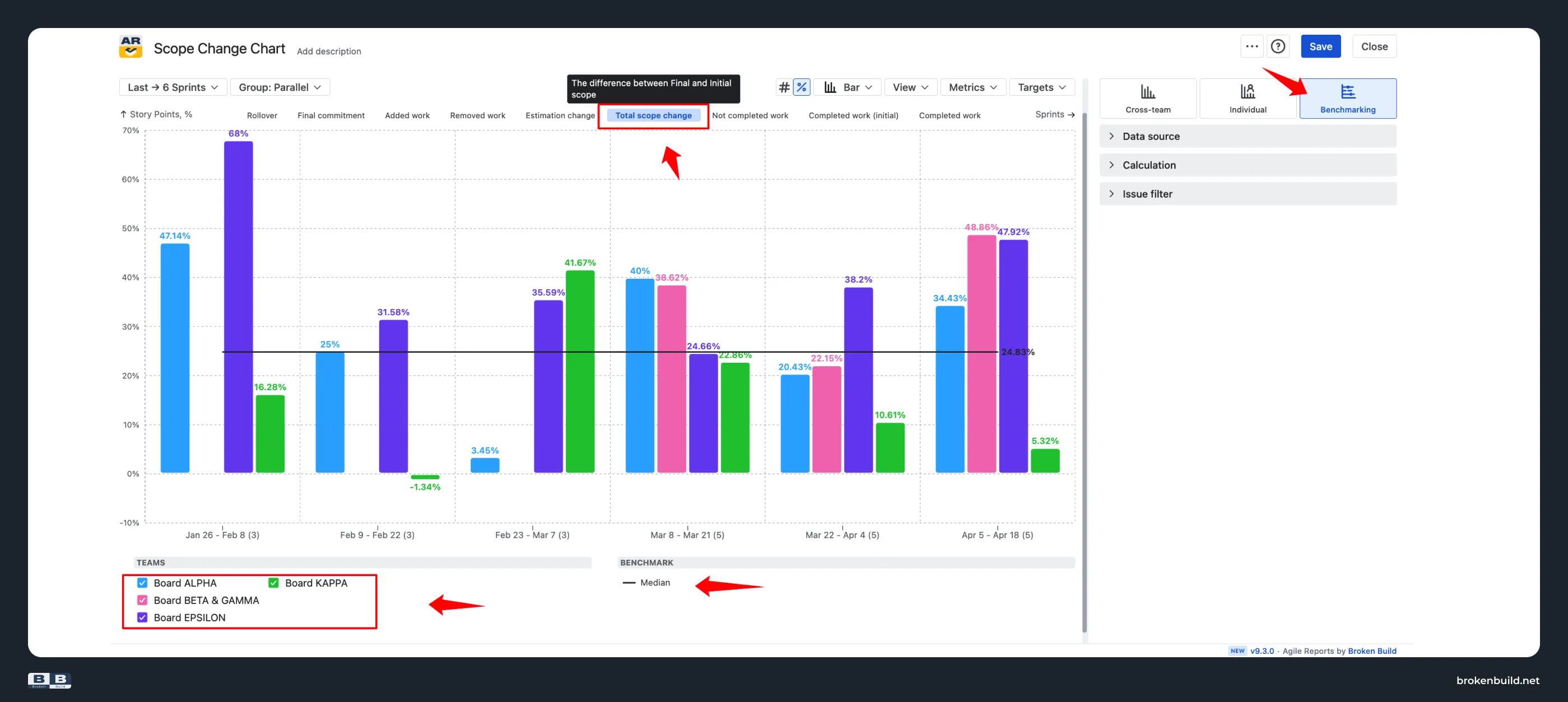Click the NEW version badge

1237,650
